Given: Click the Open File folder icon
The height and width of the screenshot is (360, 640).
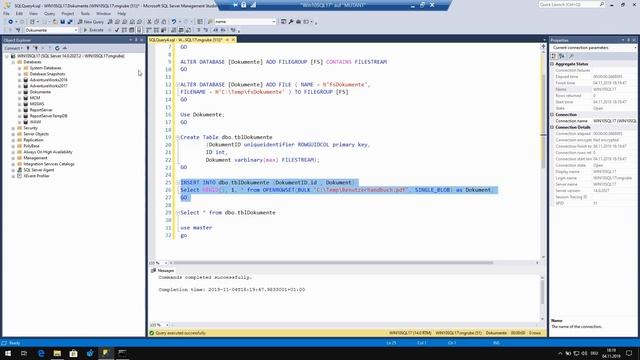Looking at the screenshot, I should (55, 22).
